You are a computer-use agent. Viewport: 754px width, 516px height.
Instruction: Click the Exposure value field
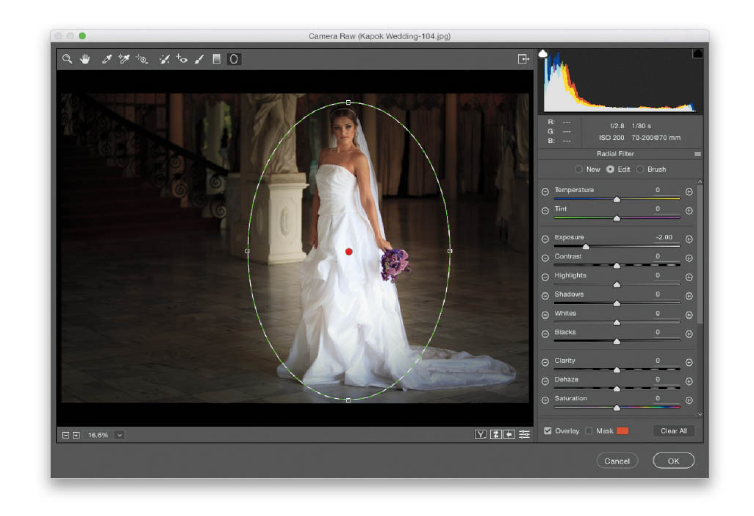click(663, 237)
